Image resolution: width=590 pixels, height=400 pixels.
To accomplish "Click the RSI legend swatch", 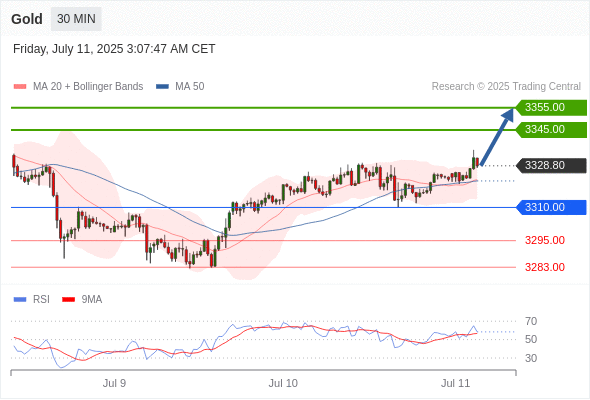I will 20,300.
